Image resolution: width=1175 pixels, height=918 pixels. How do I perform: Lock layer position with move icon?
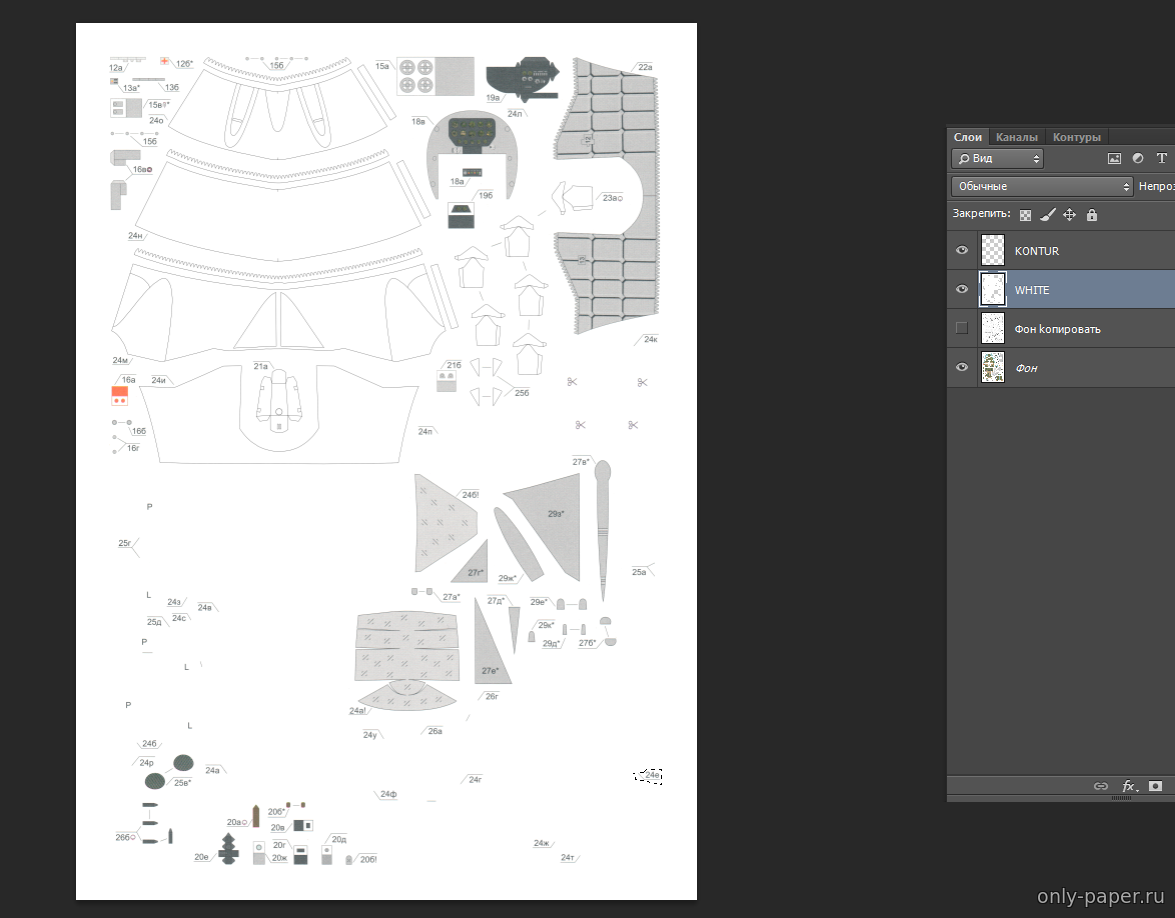click(1069, 215)
